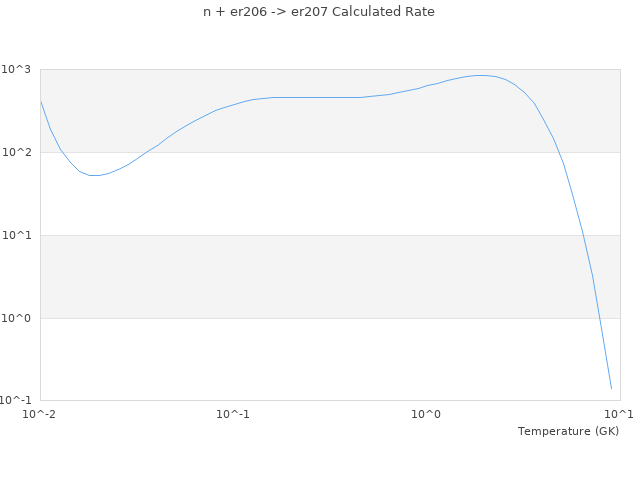This screenshot has height=480, width=640.
Task: Click the 10^2 y-axis label
Action: click(x=19, y=153)
